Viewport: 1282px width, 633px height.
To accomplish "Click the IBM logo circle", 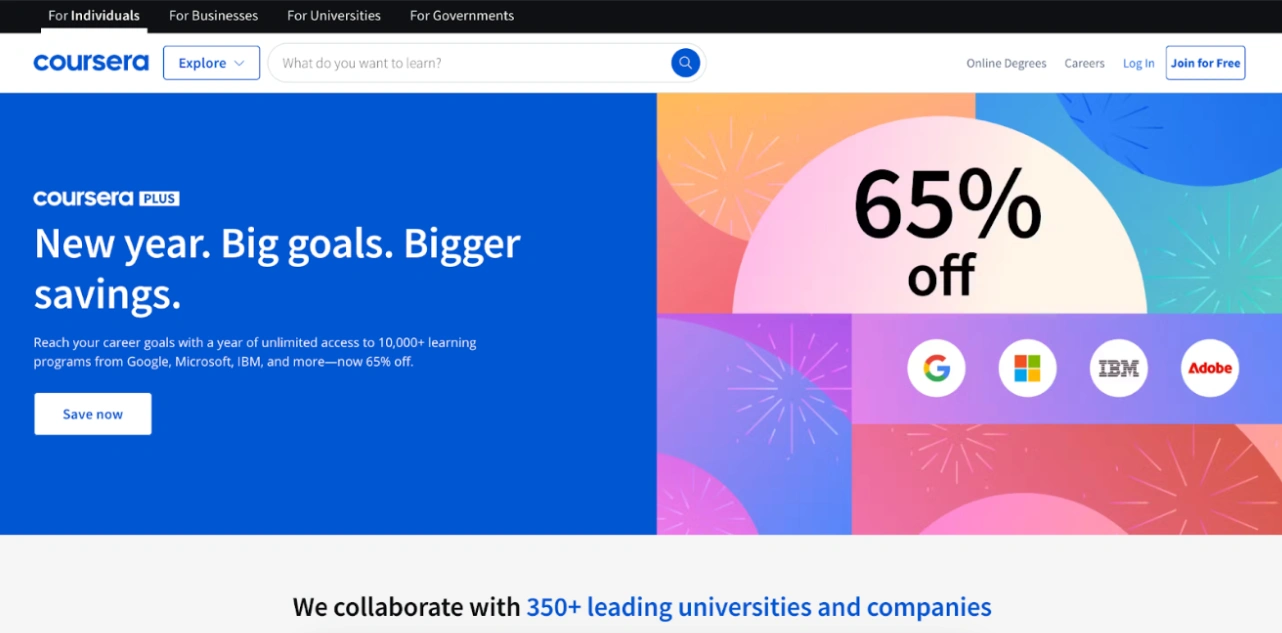I will 1118,368.
